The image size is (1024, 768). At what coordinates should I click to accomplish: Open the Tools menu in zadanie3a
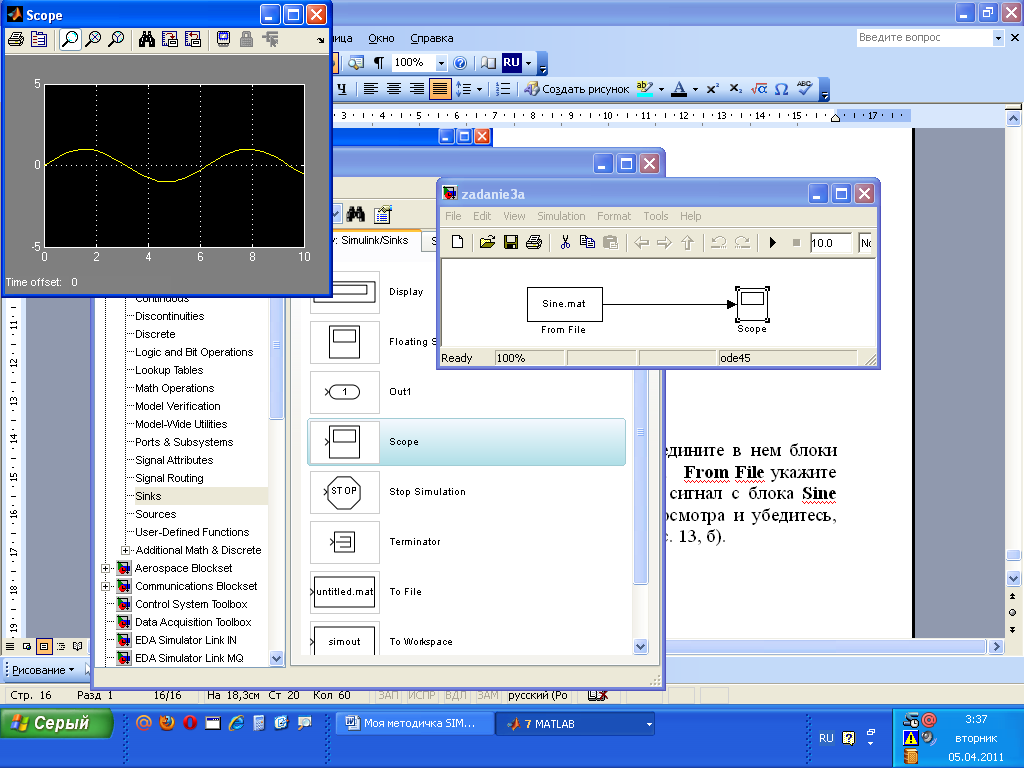656,216
